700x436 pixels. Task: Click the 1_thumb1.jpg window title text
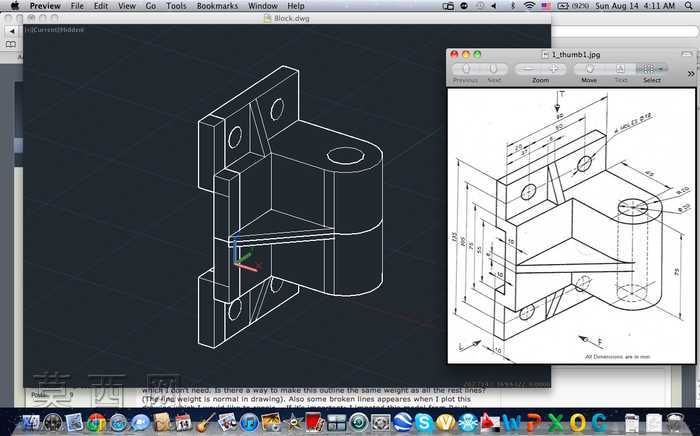click(576, 54)
